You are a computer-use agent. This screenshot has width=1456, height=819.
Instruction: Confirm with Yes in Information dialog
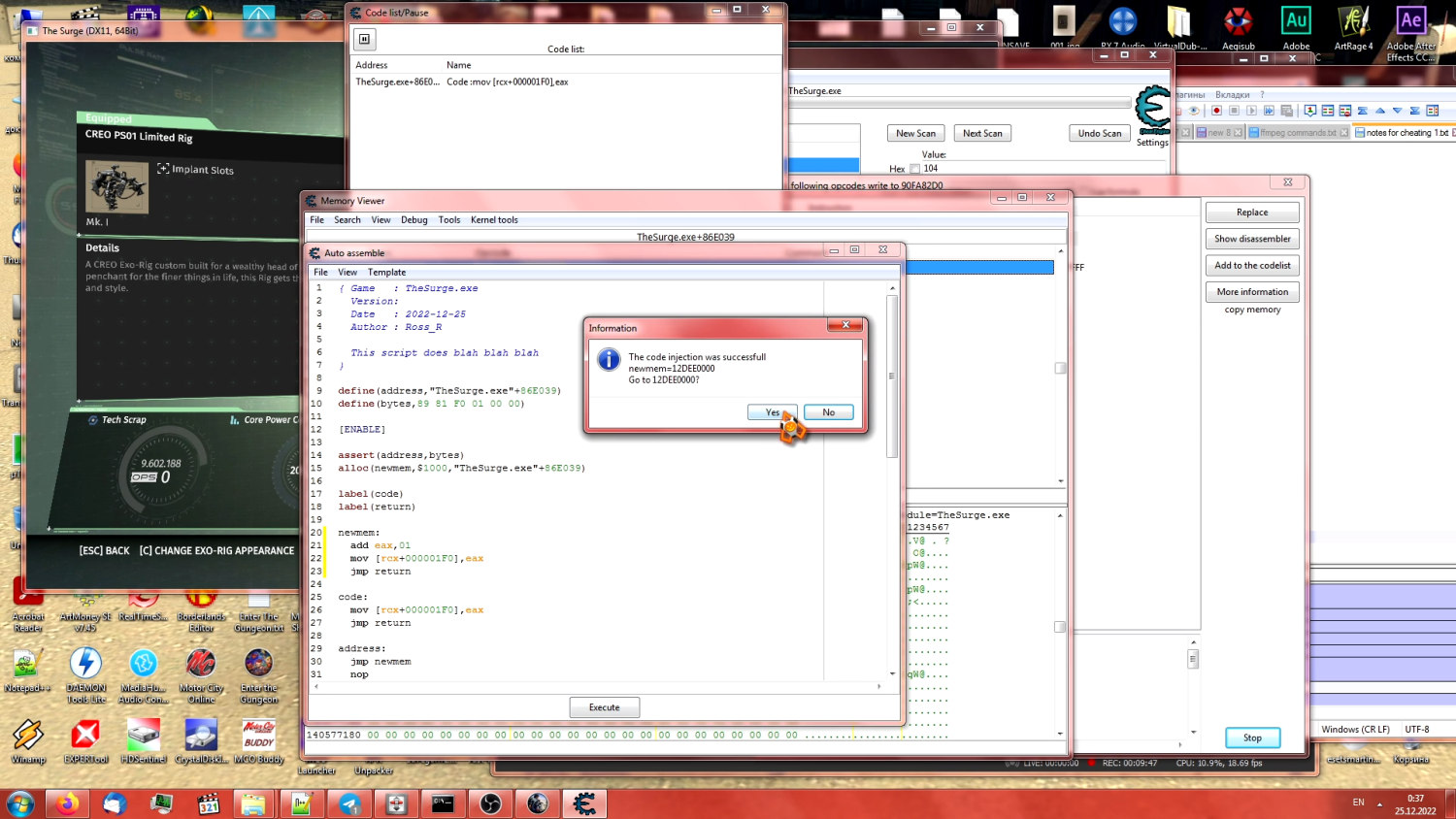click(772, 412)
